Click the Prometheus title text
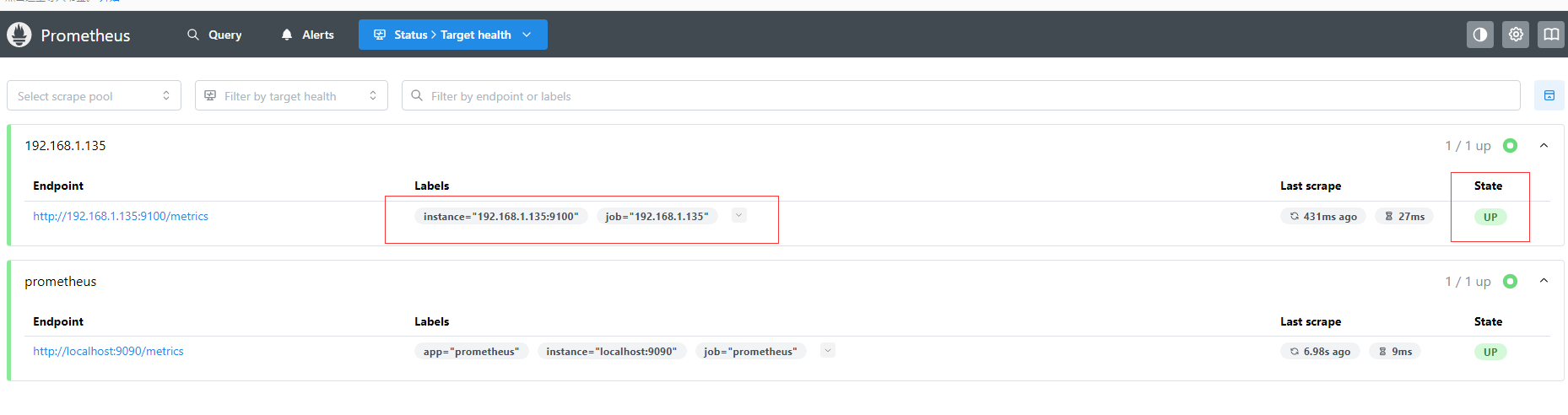 [85, 35]
